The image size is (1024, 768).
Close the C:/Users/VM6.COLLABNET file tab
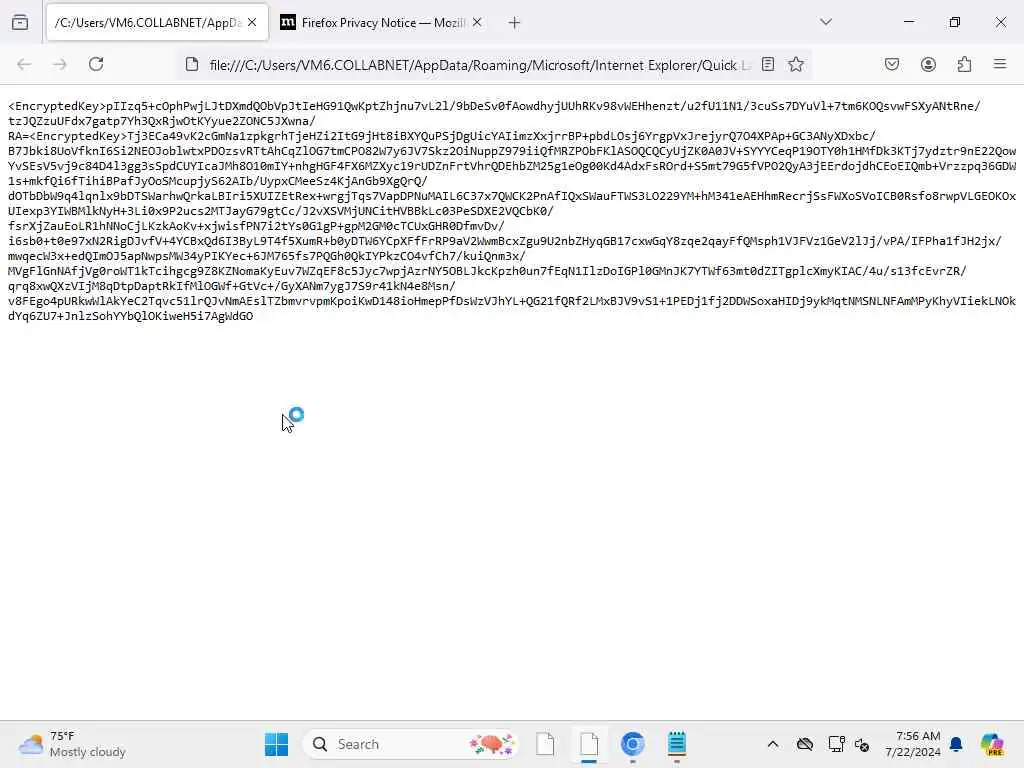(x=252, y=23)
